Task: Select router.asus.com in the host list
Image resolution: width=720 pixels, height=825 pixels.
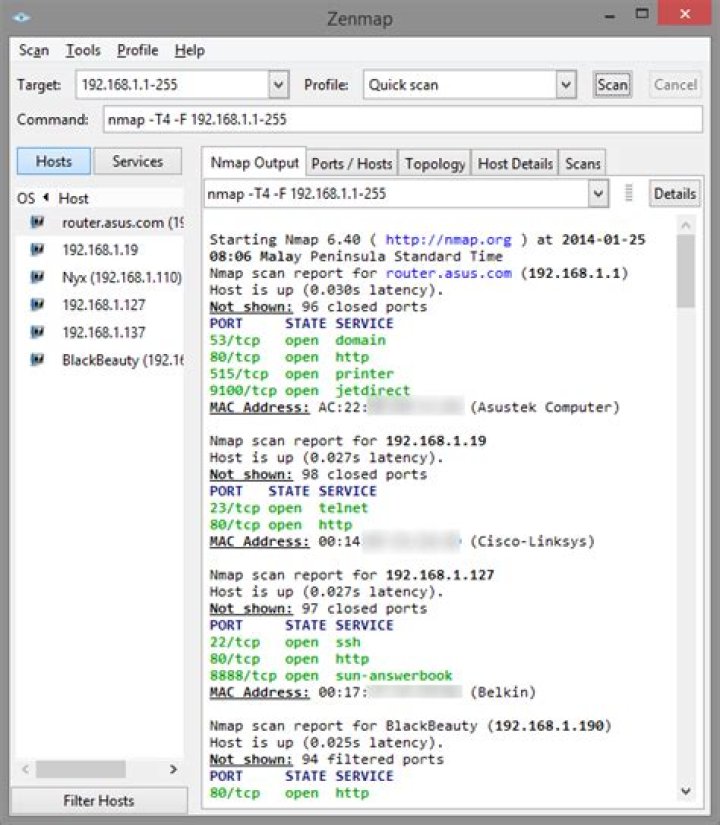Action: click(x=100, y=223)
